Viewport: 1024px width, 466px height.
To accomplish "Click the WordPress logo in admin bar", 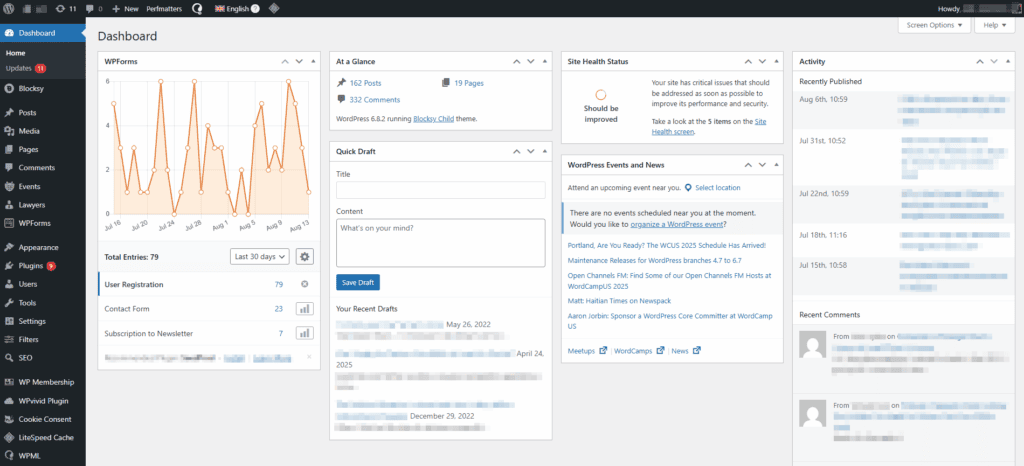I will pyautogui.click(x=10, y=8).
